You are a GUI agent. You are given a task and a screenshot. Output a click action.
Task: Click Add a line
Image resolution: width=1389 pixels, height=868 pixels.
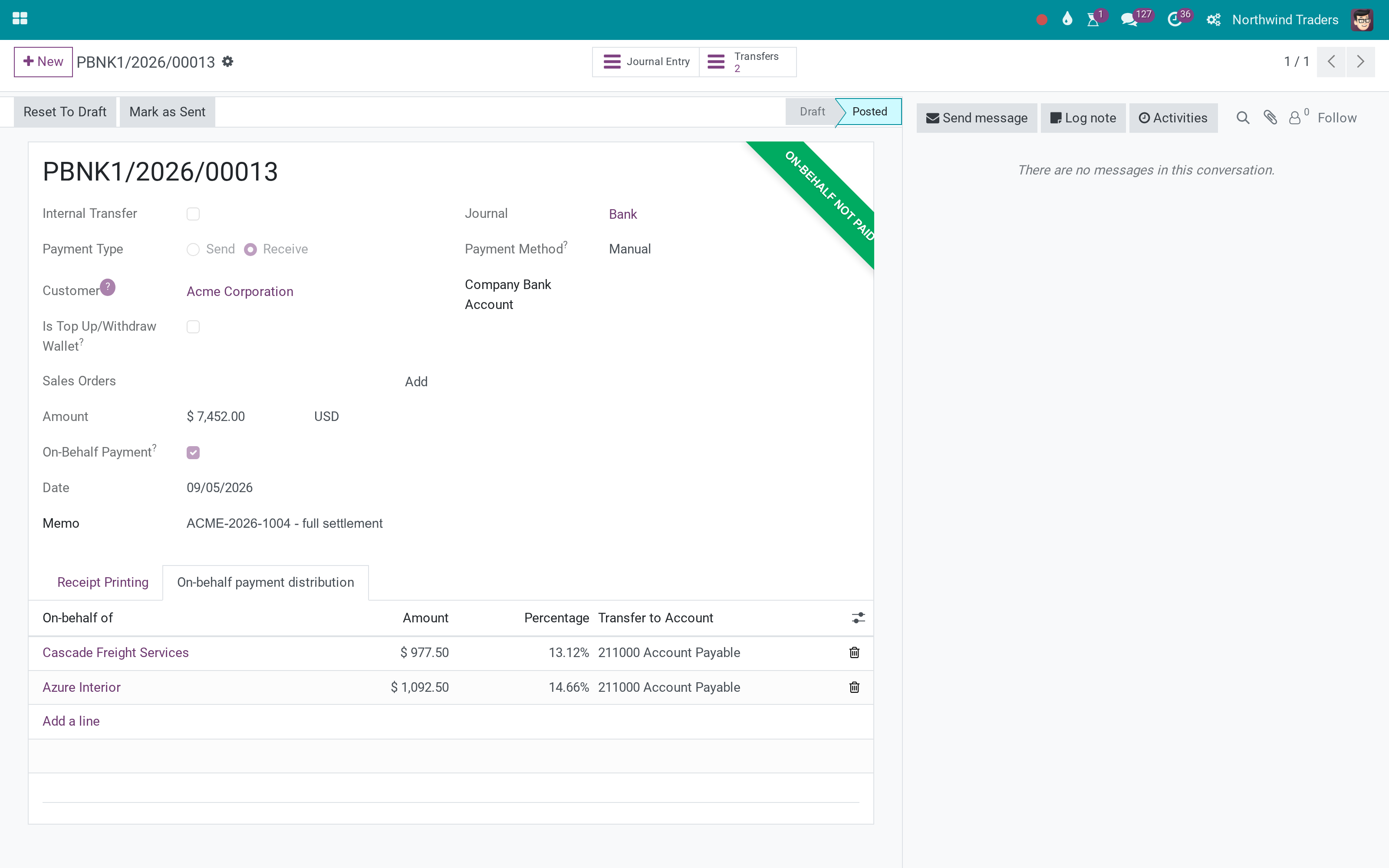coord(71,721)
